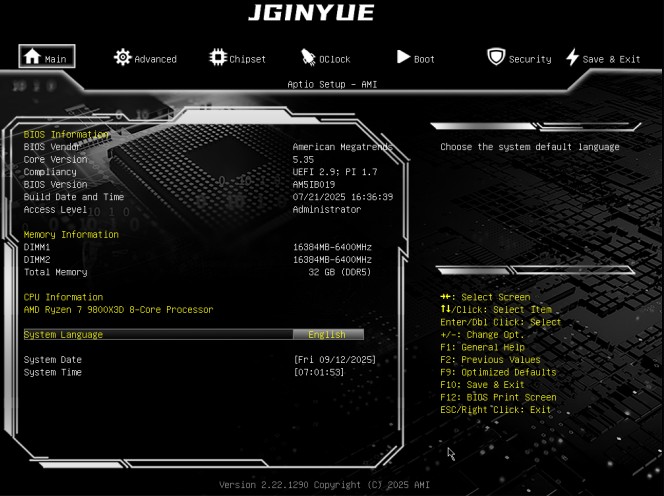This screenshot has width=664, height=496.
Task: Switch to the Security tab
Action: coord(530,59)
